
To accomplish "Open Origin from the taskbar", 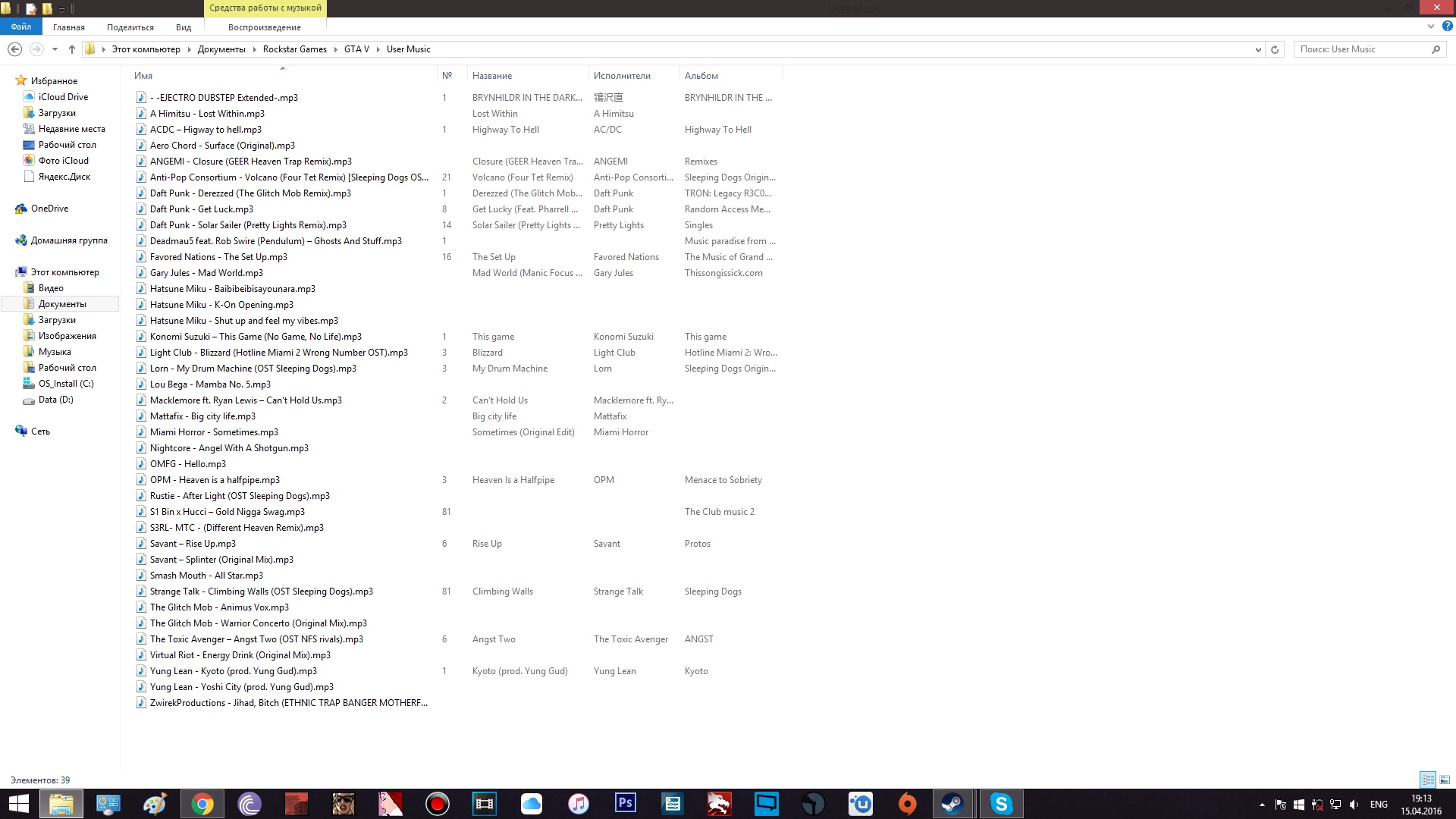I will [907, 804].
